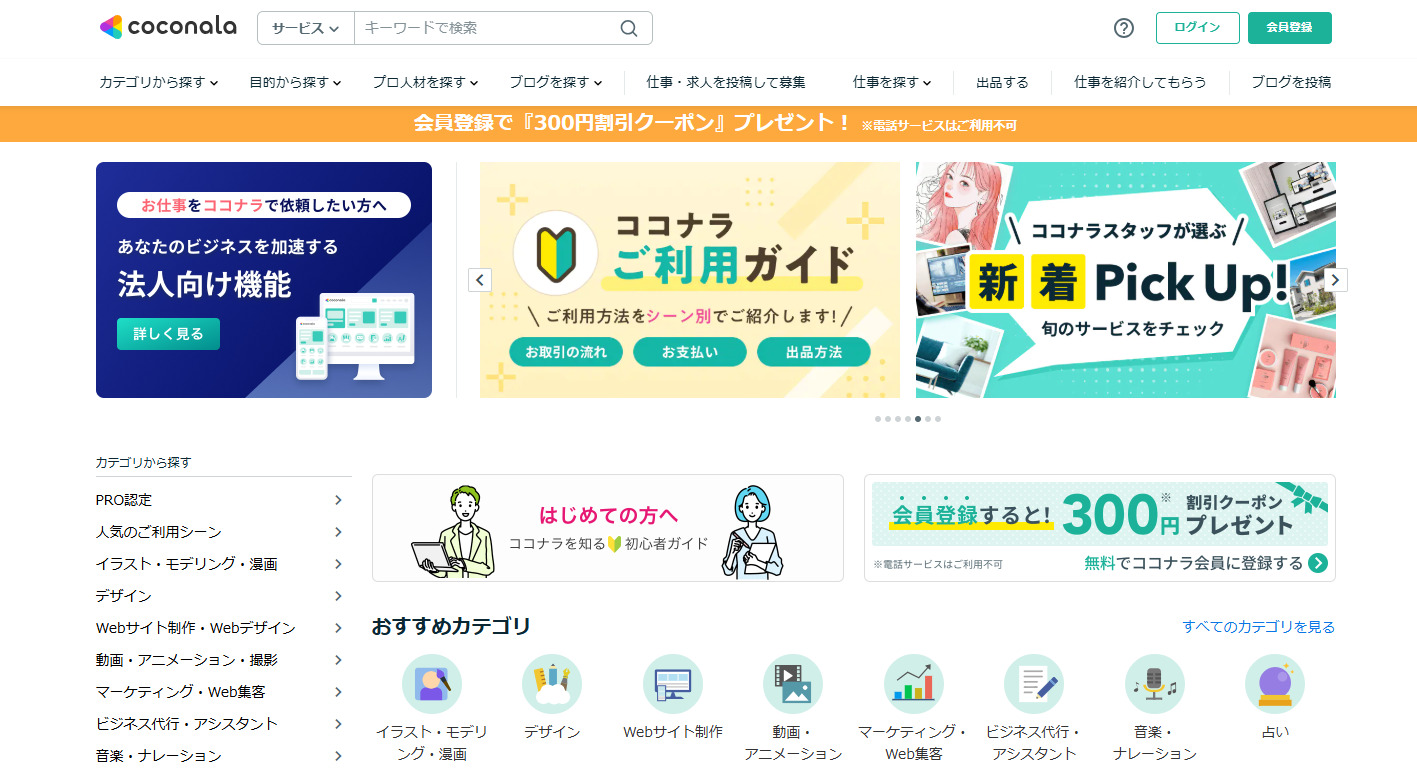Click the green arrow beside 無料でココナラ会員に登録する

1318,563
